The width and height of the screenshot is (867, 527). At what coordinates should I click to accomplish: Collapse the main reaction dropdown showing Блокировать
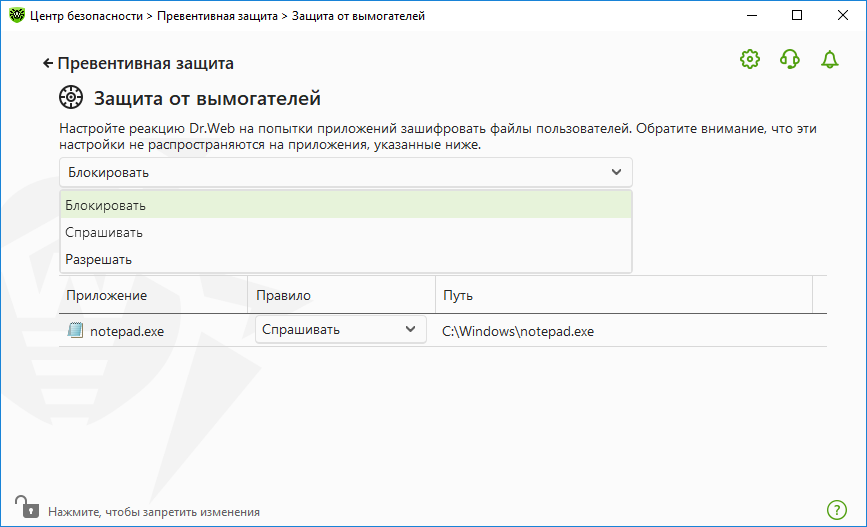coord(346,173)
